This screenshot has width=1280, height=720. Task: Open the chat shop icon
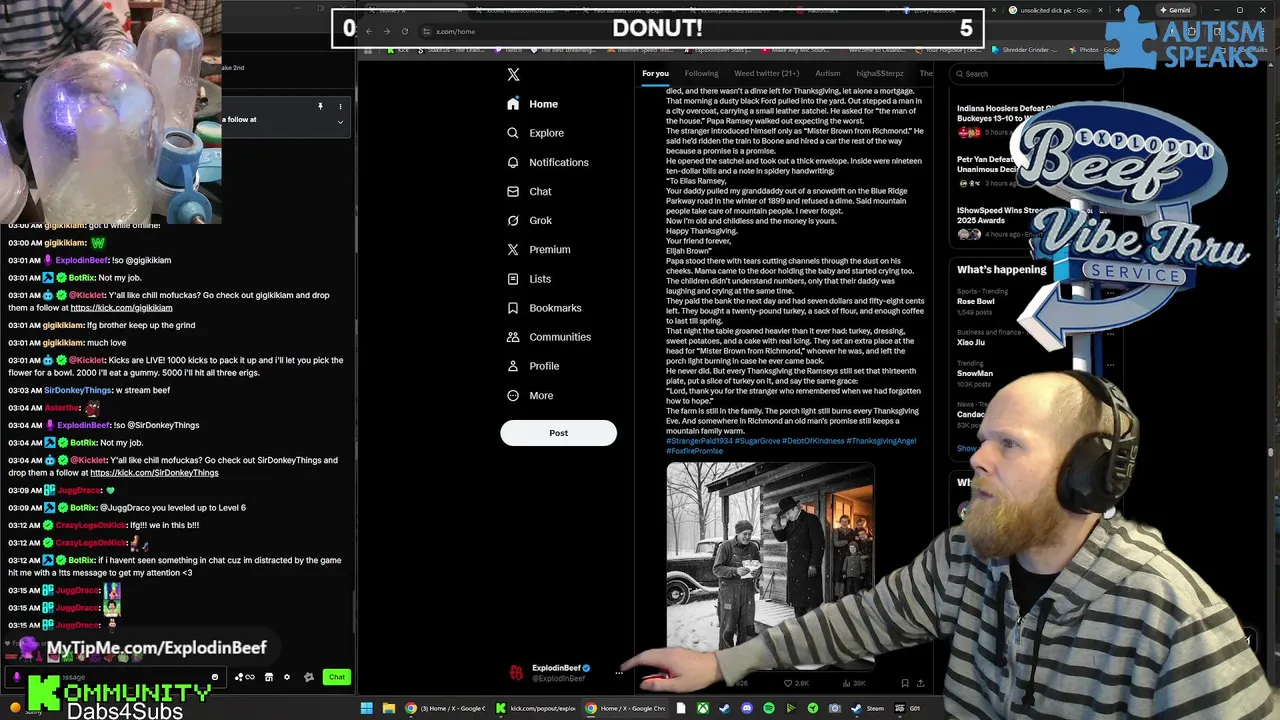pyautogui.click(x=268, y=677)
